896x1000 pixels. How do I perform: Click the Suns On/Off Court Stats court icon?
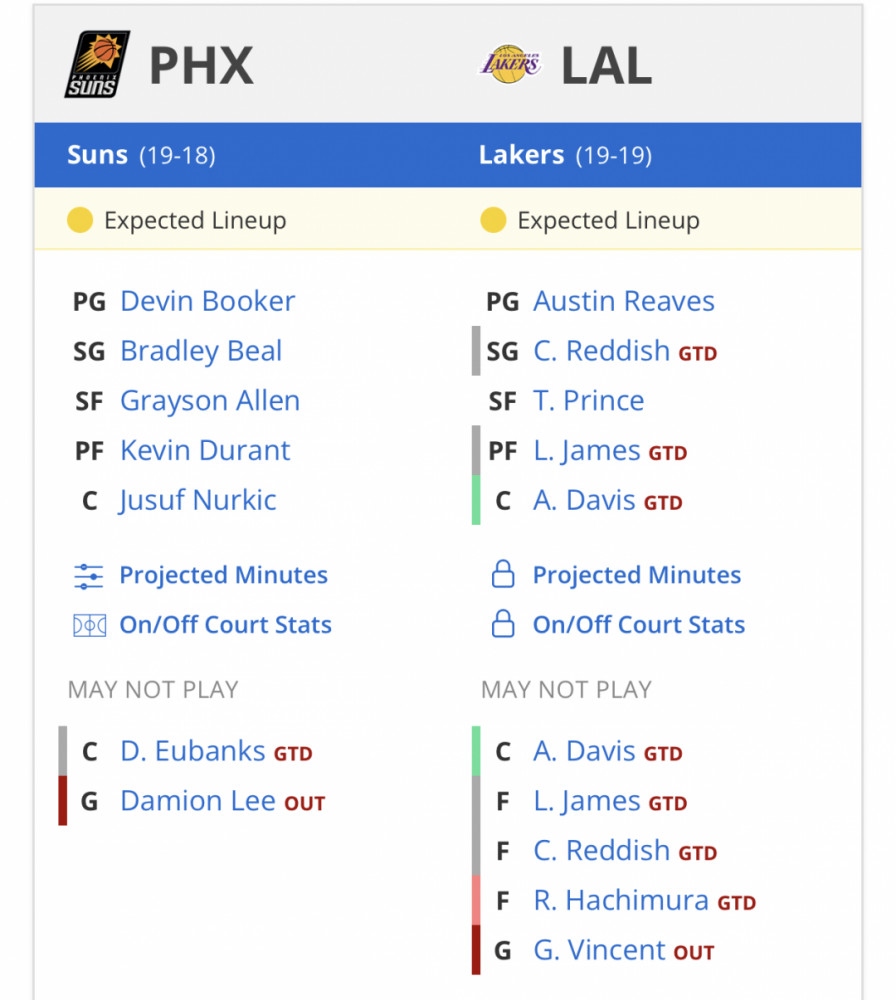point(89,626)
